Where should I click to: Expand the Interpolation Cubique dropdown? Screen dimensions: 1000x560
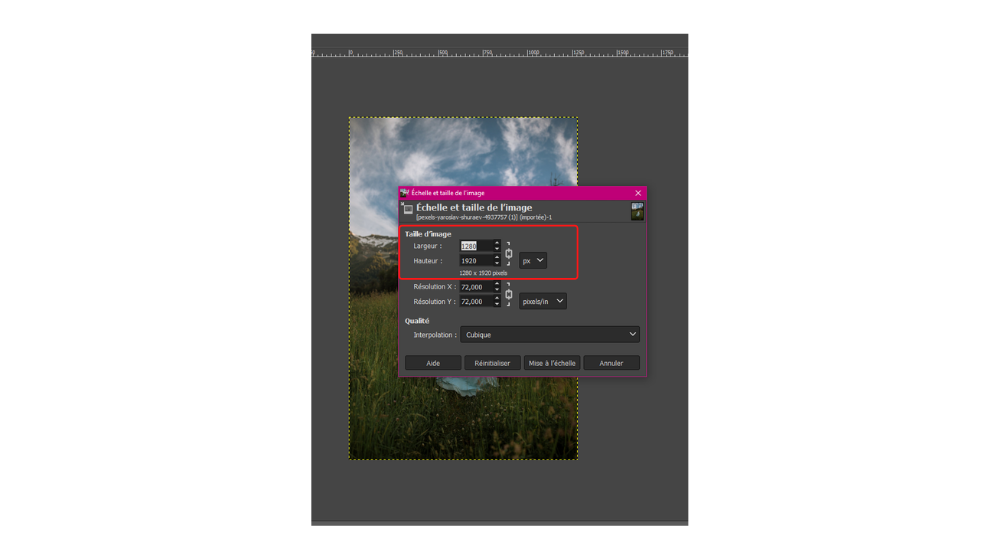click(550, 334)
